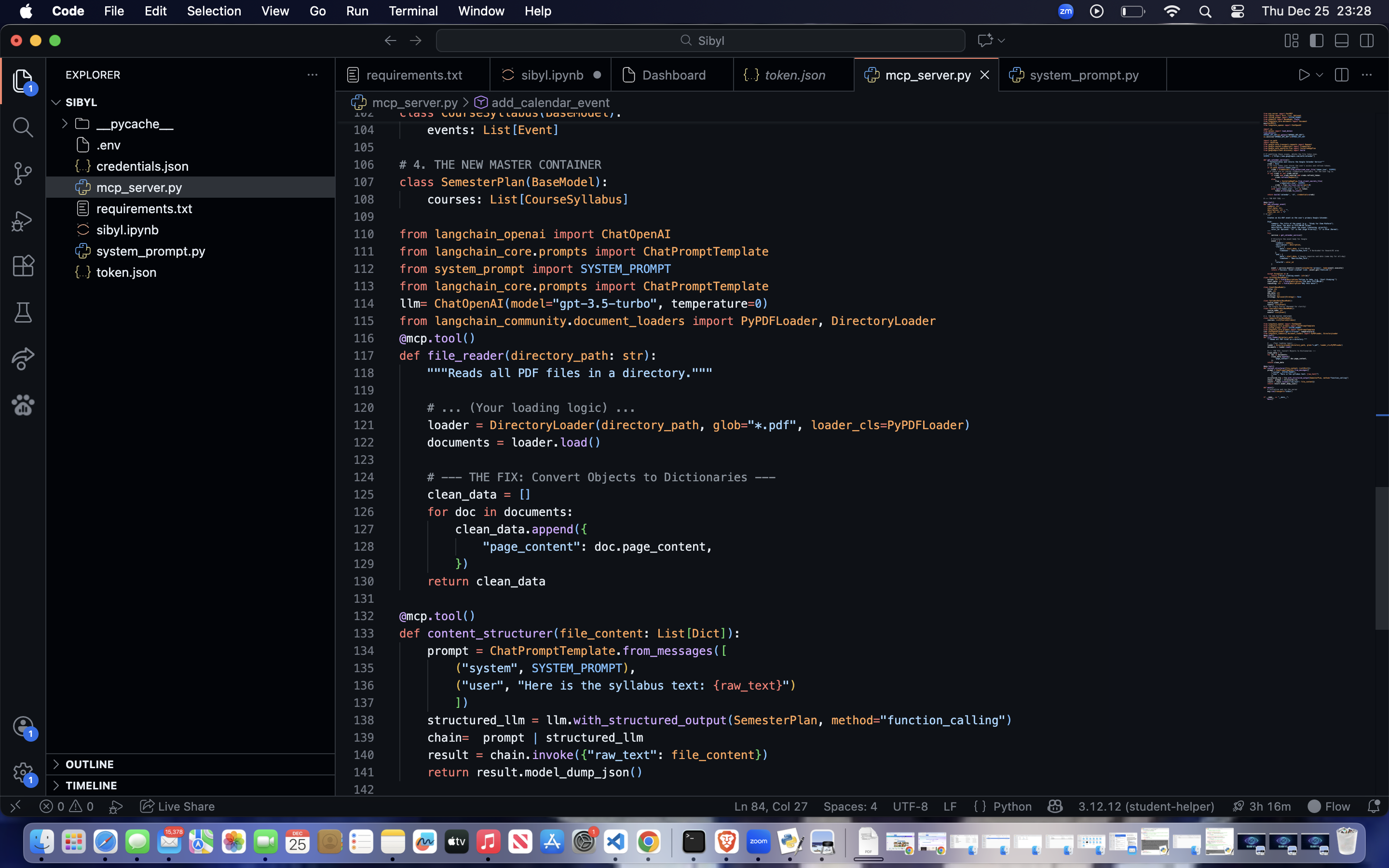1389x868 pixels.
Task: Click add_calendar_event breadcrumb
Action: pos(550,103)
